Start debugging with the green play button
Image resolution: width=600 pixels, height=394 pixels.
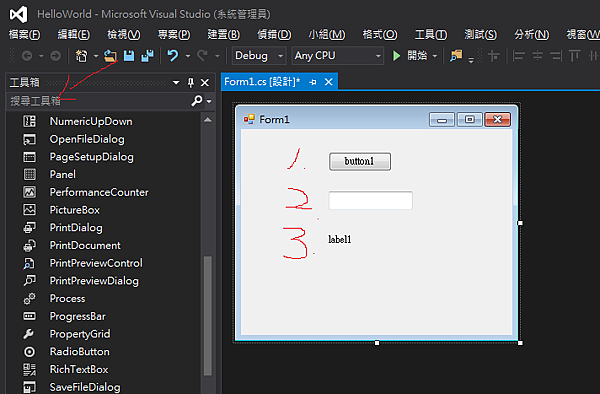[x=397, y=56]
